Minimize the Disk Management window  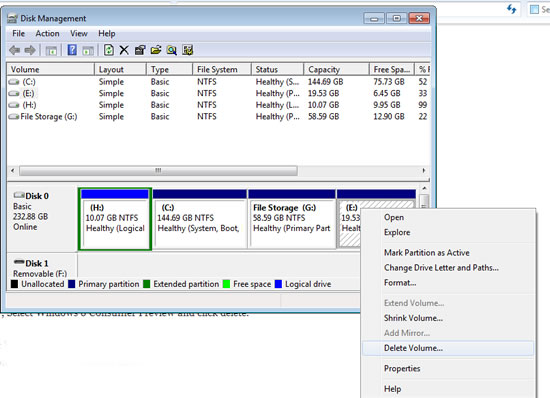[374, 18]
